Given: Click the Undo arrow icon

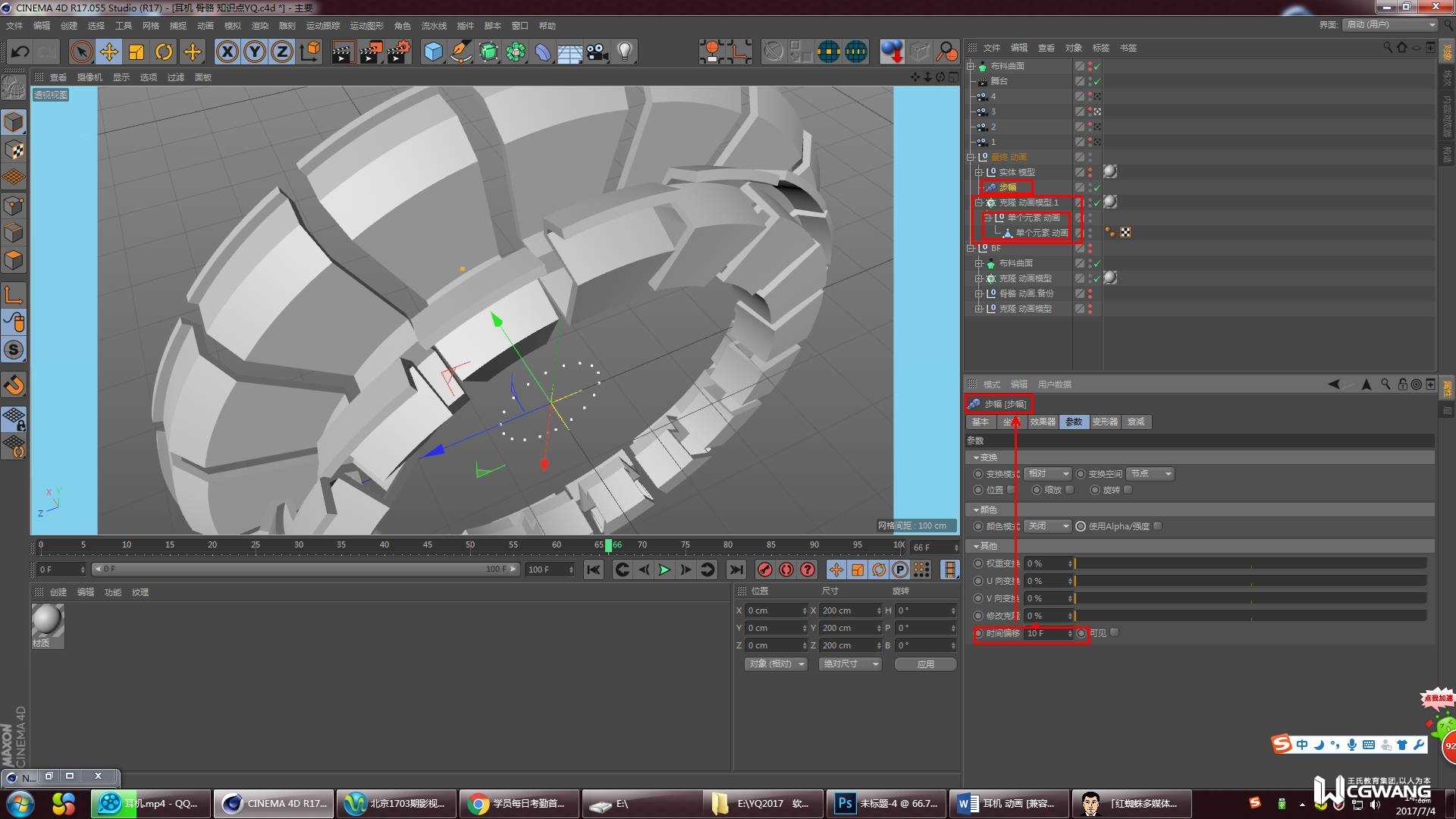Looking at the screenshot, I should coord(20,52).
